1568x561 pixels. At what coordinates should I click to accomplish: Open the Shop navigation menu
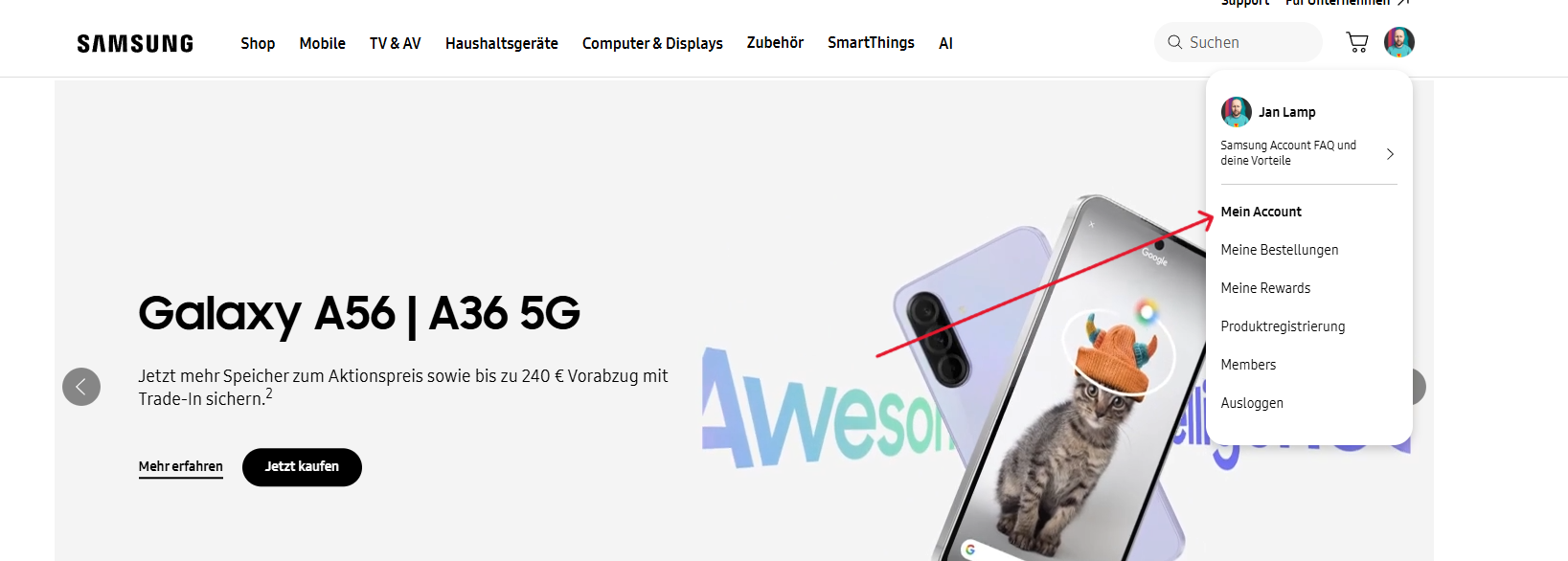pos(258,43)
